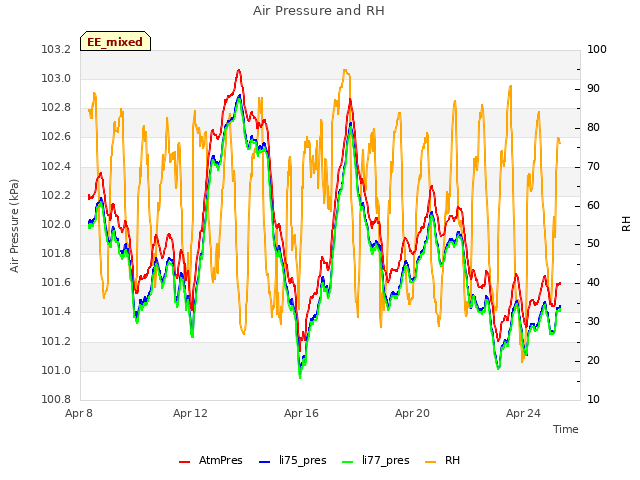The width and height of the screenshot is (640, 480).
Task: Click the 30 RH axis label
Action: point(593,322)
